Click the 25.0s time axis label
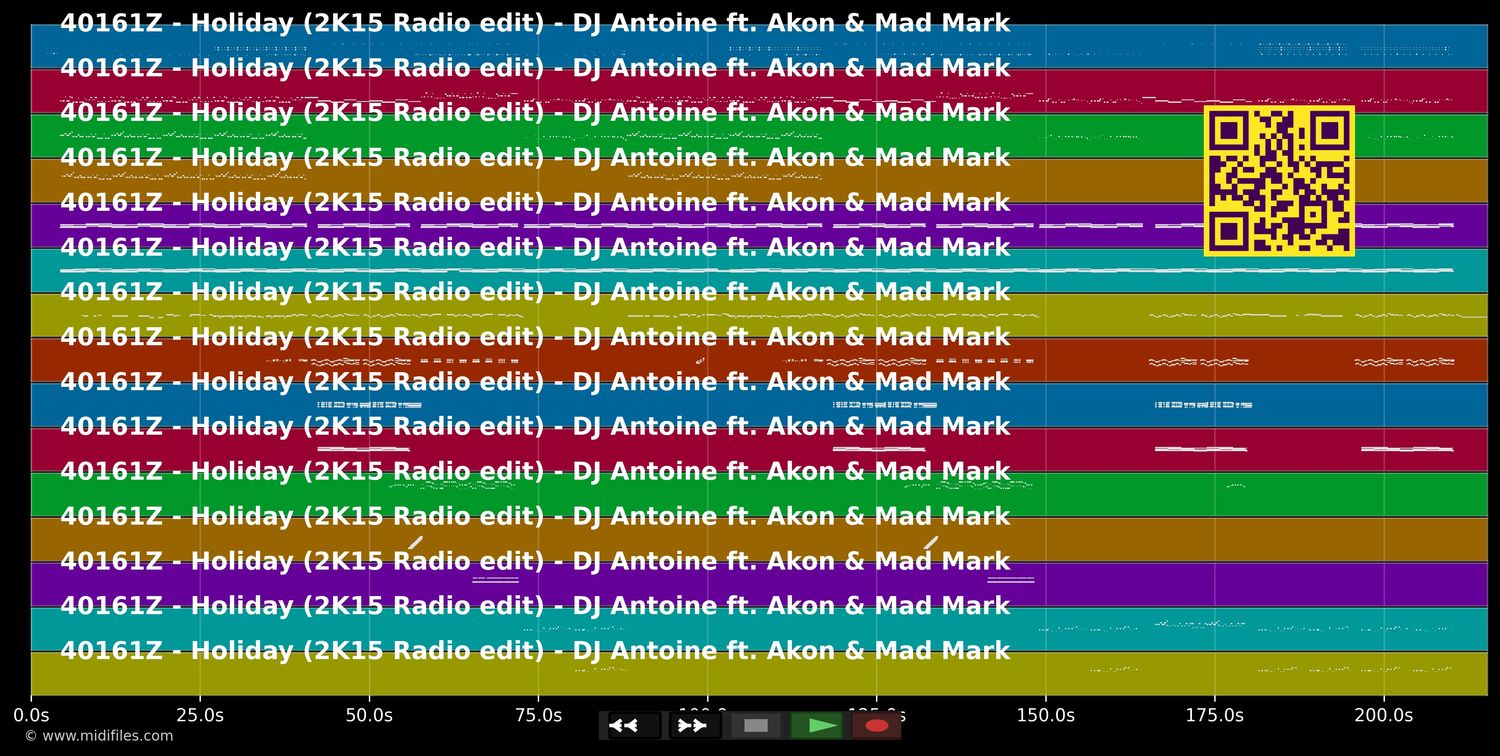The width and height of the screenshot is (1500, 756). coord(200,715)
